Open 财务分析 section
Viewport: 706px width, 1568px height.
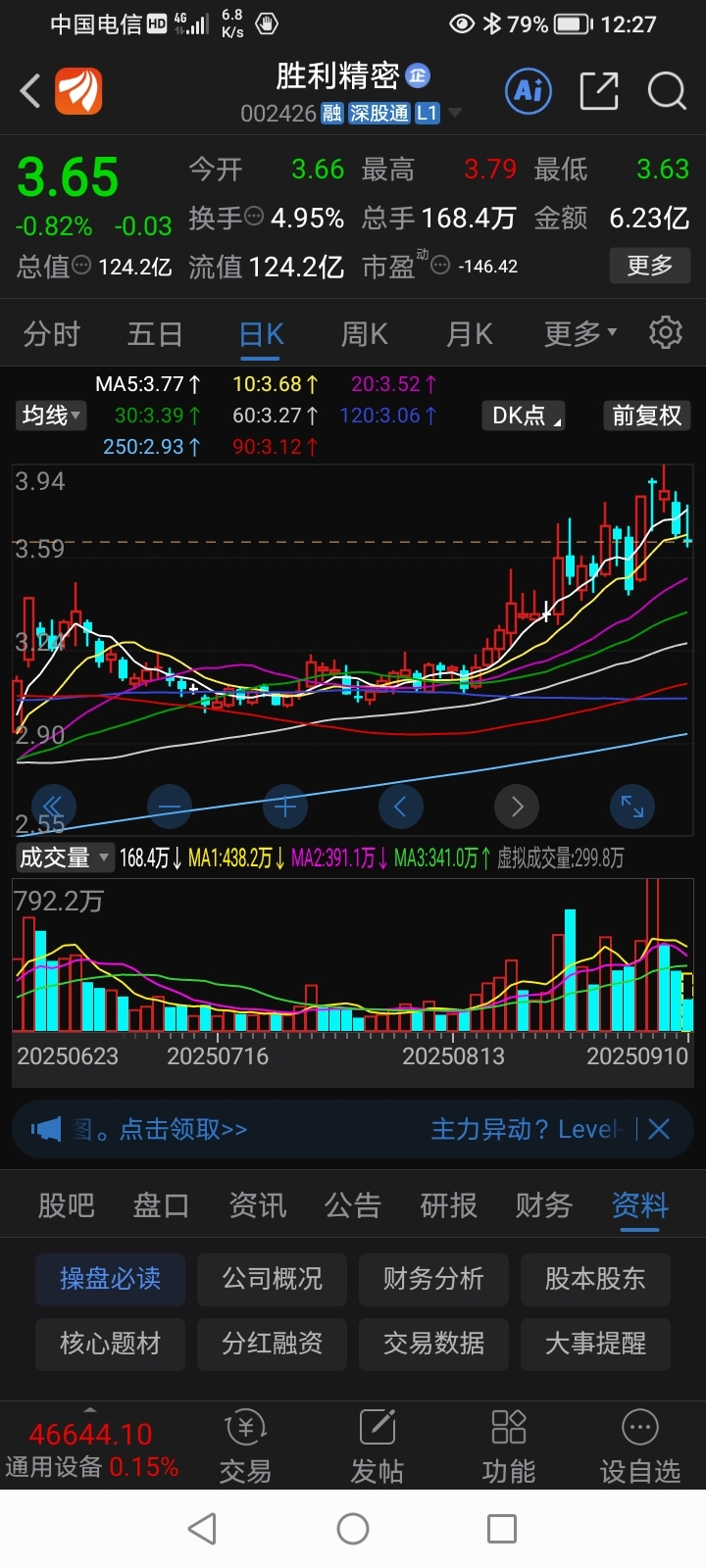point(433,1279)
